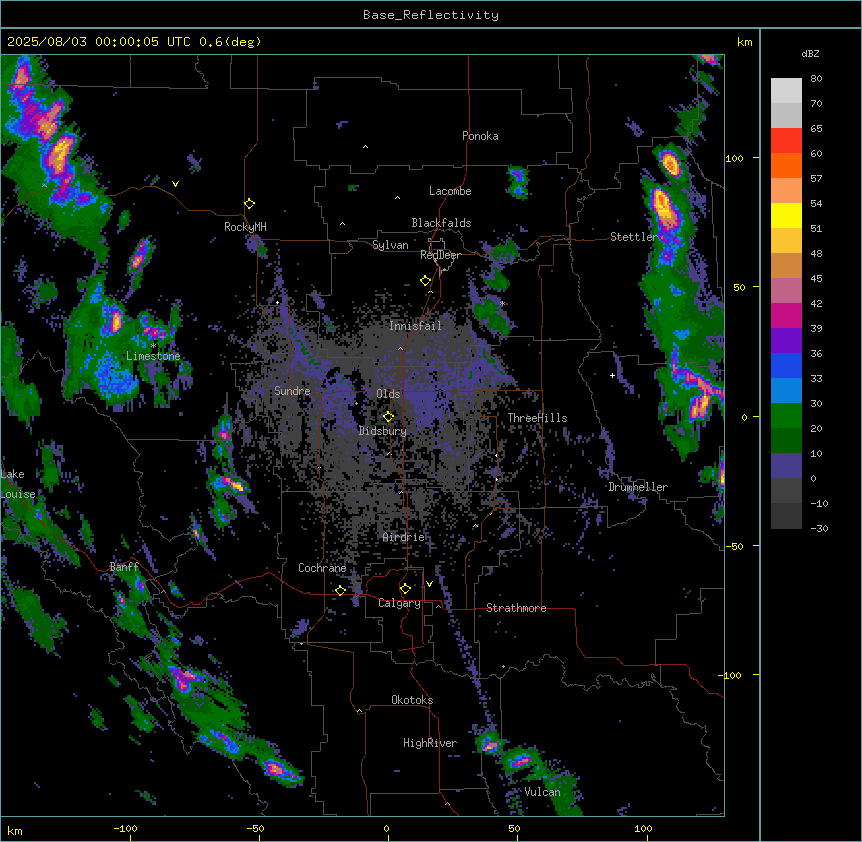Select the yellow diamond marker below Cochrane
Image resolution: width=862 pixels, height=842 pixels.
coord(340,590)
